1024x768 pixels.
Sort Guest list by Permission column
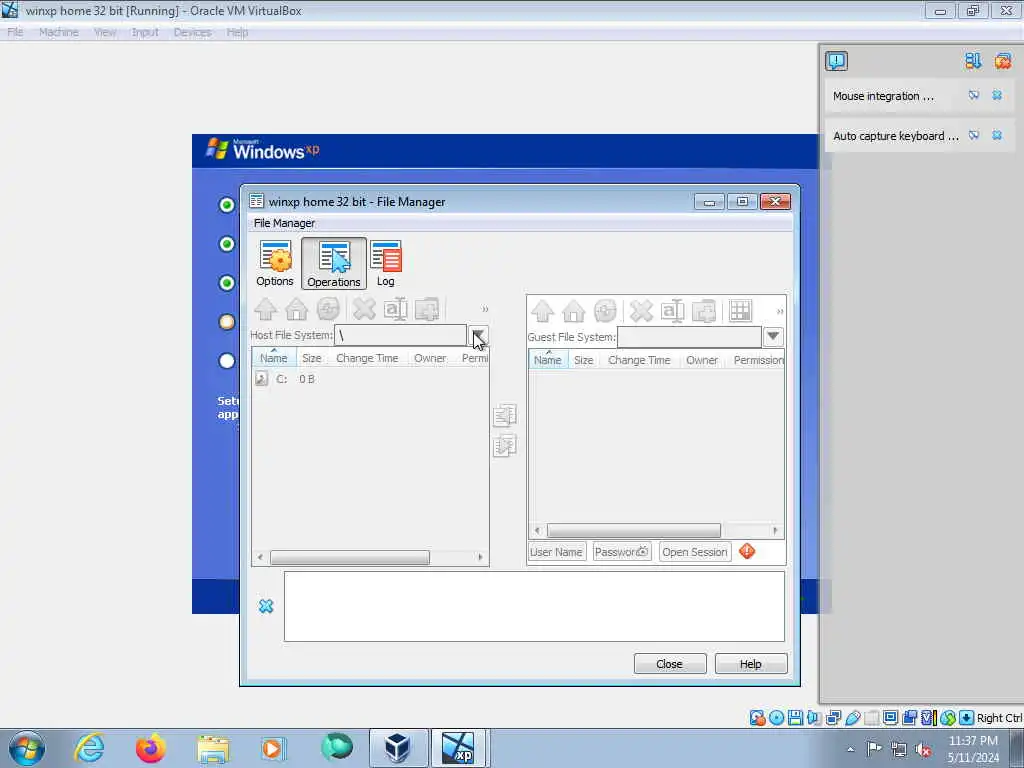(758, 360)
